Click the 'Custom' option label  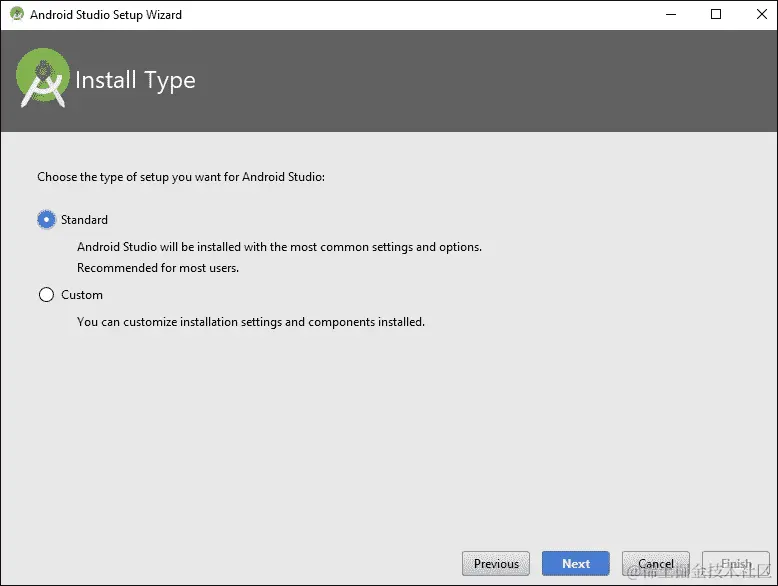(x=82, y=295)
